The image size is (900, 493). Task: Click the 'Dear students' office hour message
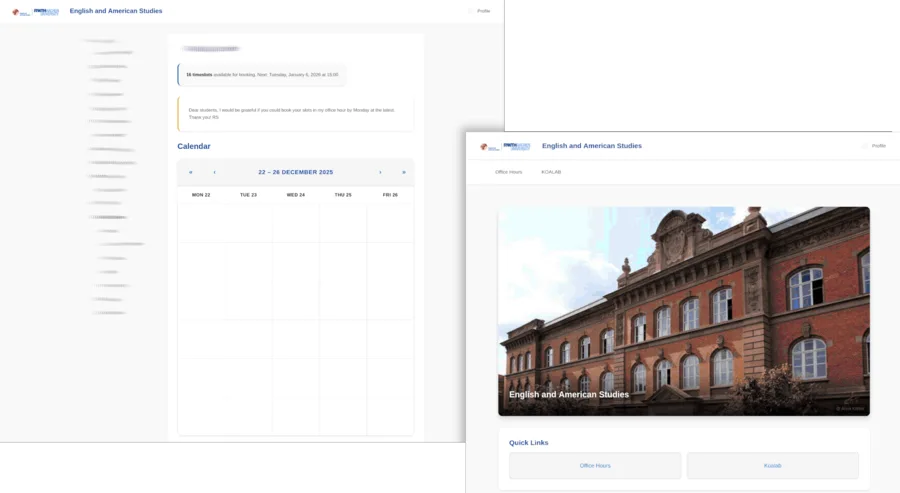[296, 114]
